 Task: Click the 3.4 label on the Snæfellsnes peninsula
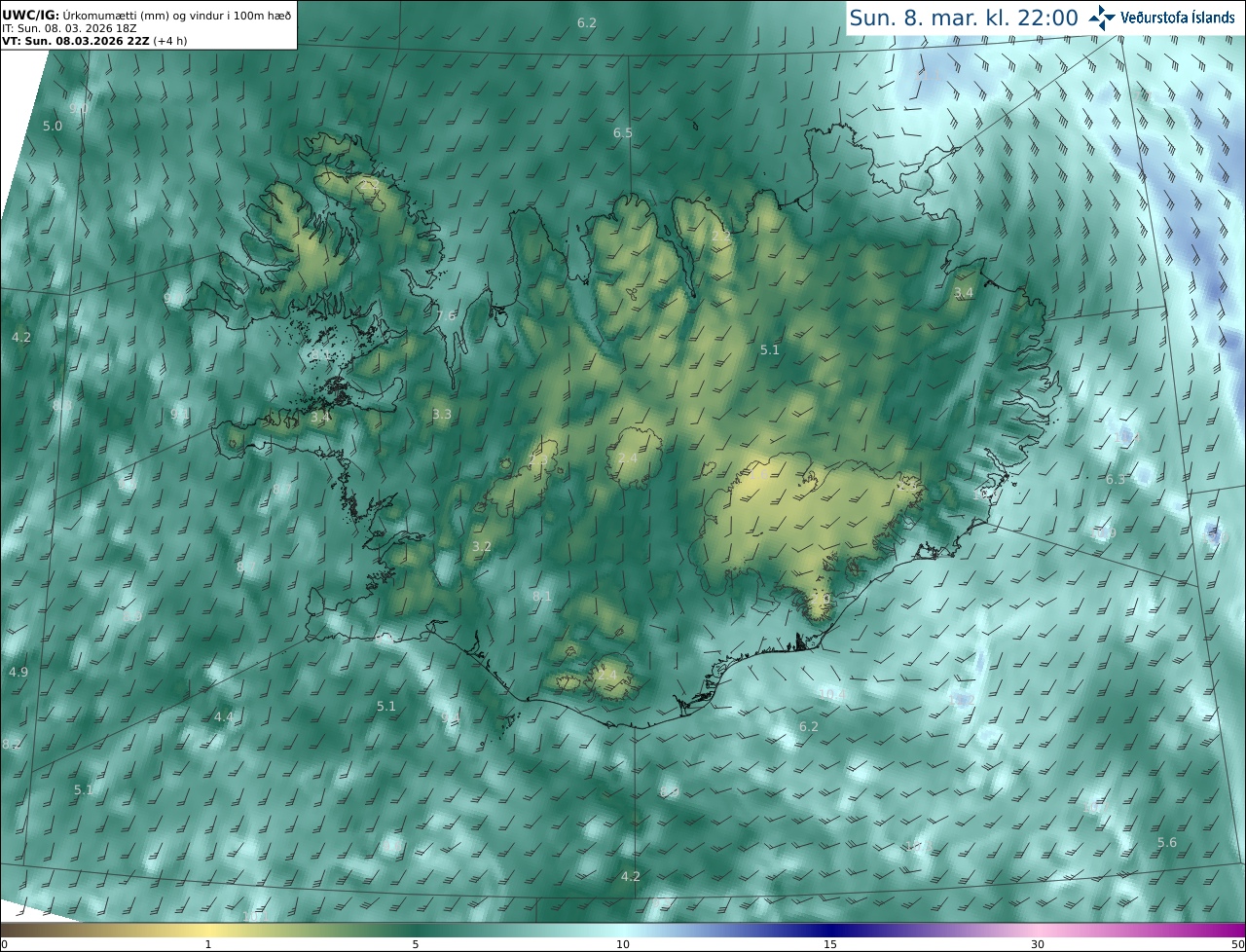coord(321,418)
